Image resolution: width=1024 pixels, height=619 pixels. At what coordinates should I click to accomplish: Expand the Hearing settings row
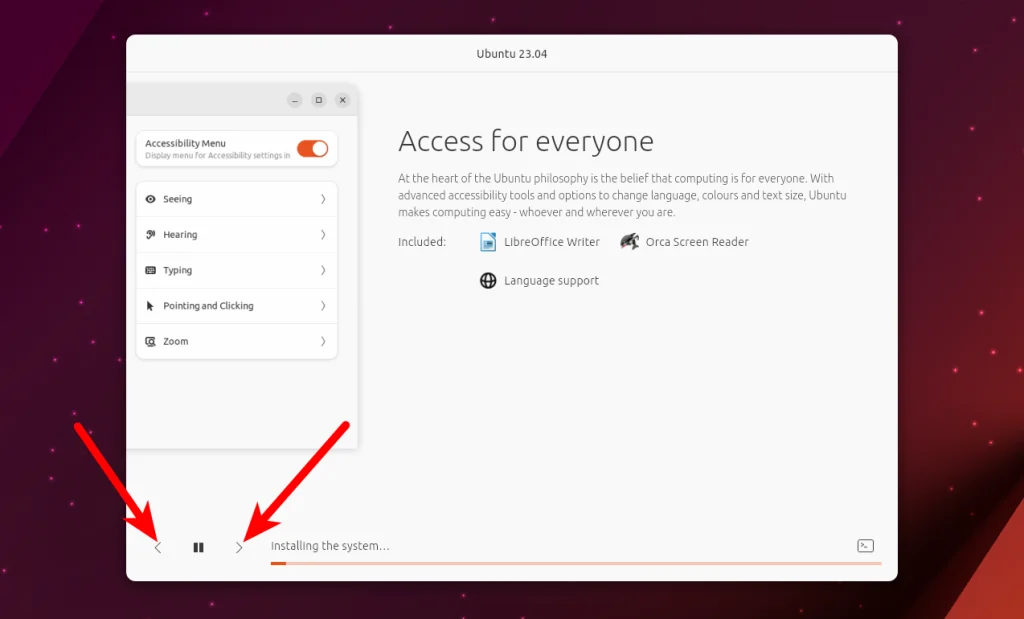point(324,235)
